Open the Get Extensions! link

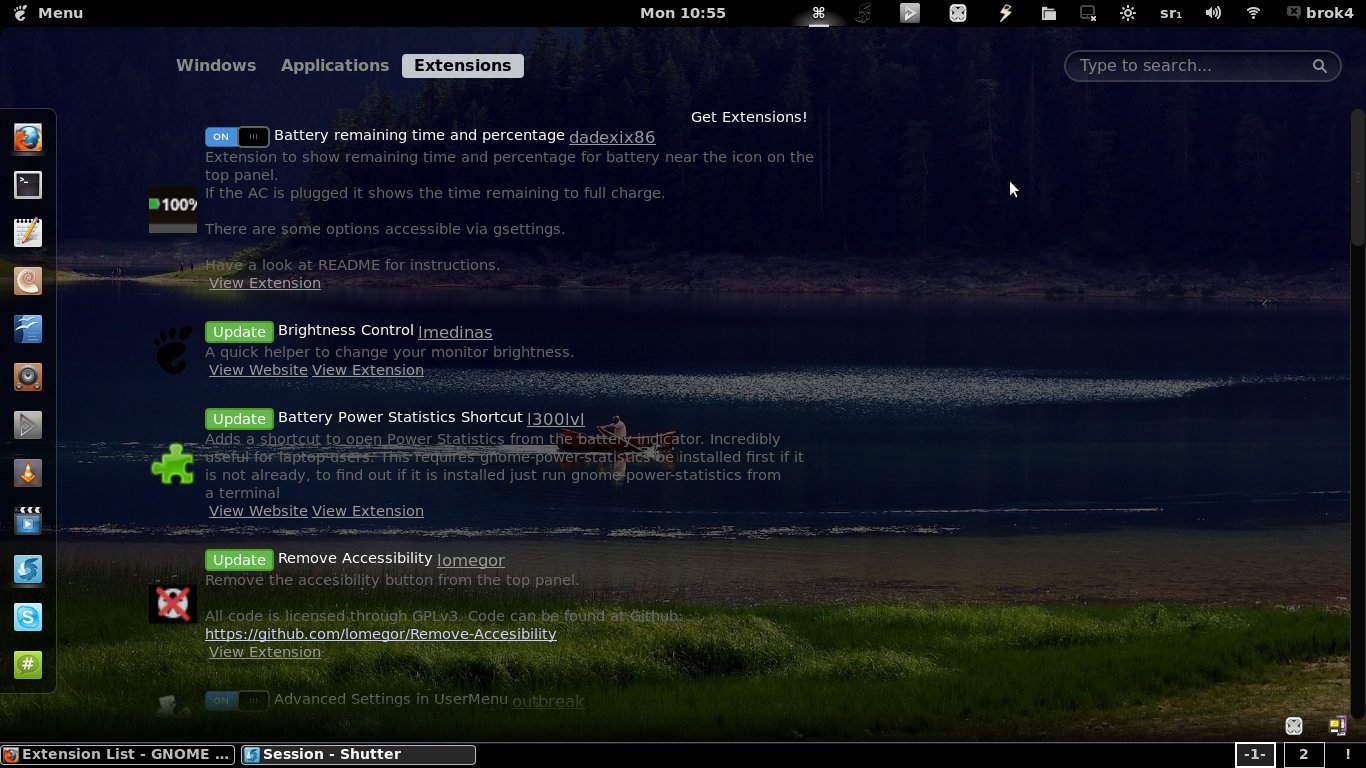(x=749, y=117)
